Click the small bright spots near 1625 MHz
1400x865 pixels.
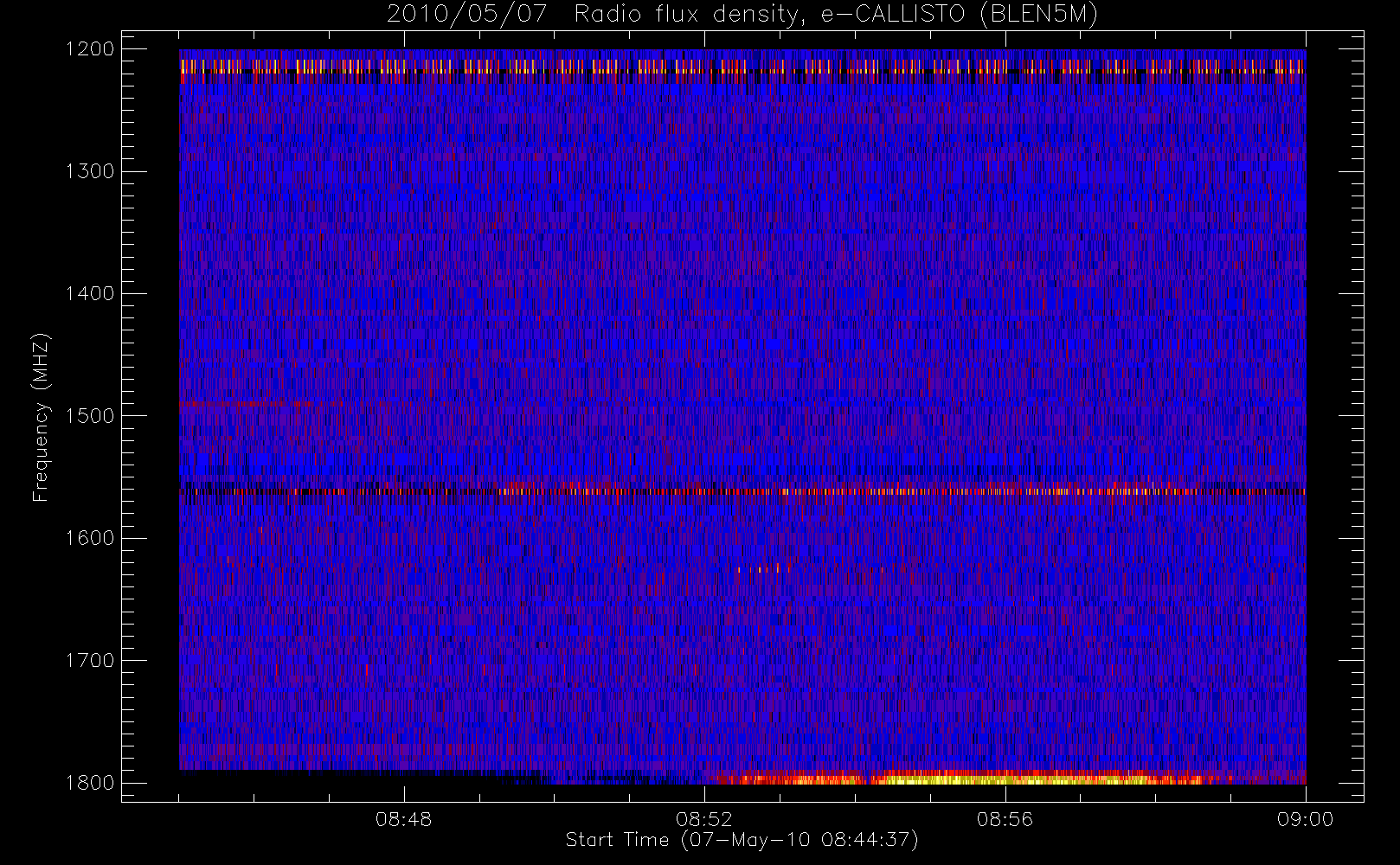[x=762, y=568]
